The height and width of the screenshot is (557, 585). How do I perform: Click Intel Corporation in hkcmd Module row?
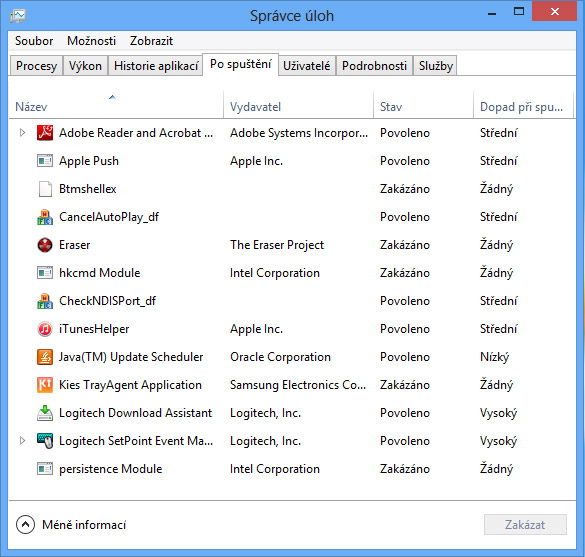(275, 273)
